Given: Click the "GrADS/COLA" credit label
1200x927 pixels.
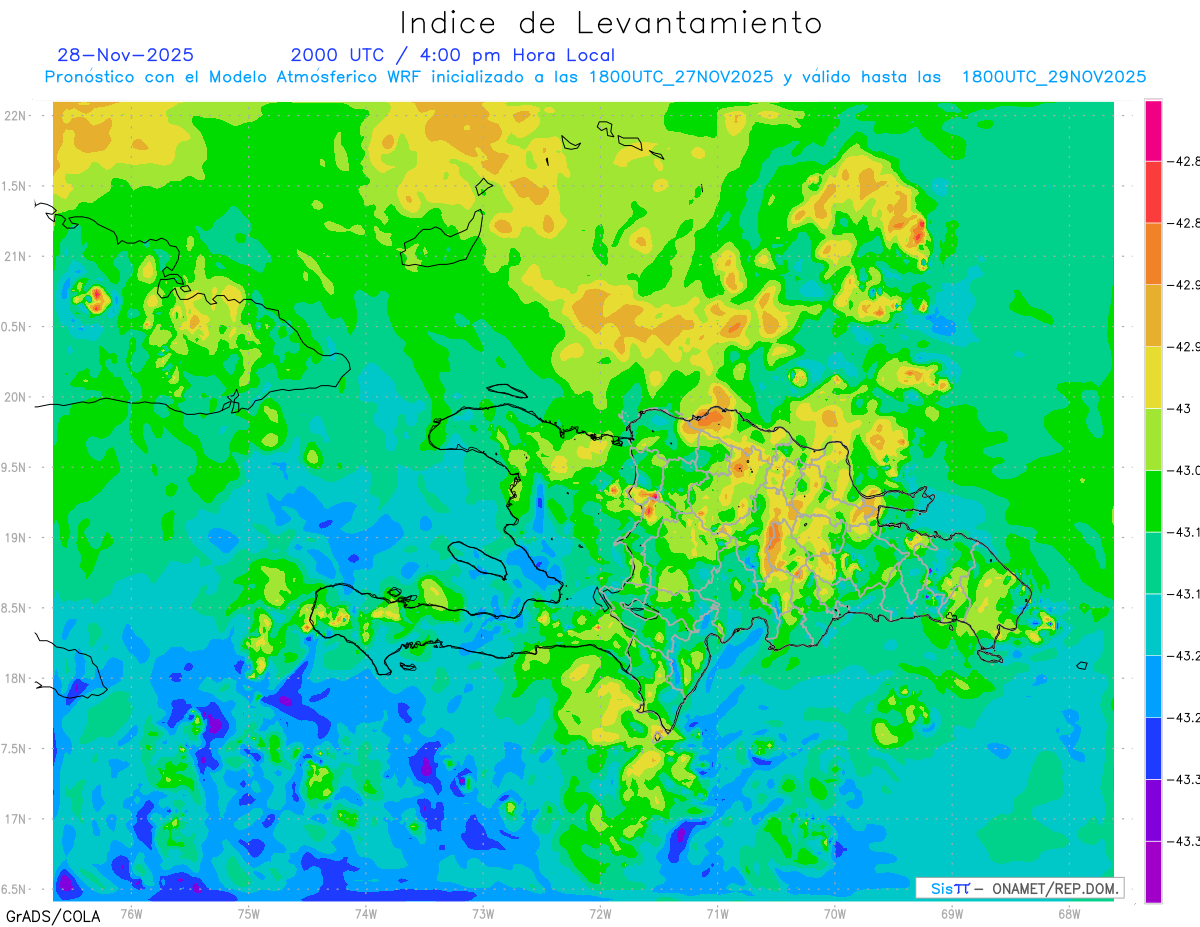Looking at the screenshot, I should click(53, 916).
